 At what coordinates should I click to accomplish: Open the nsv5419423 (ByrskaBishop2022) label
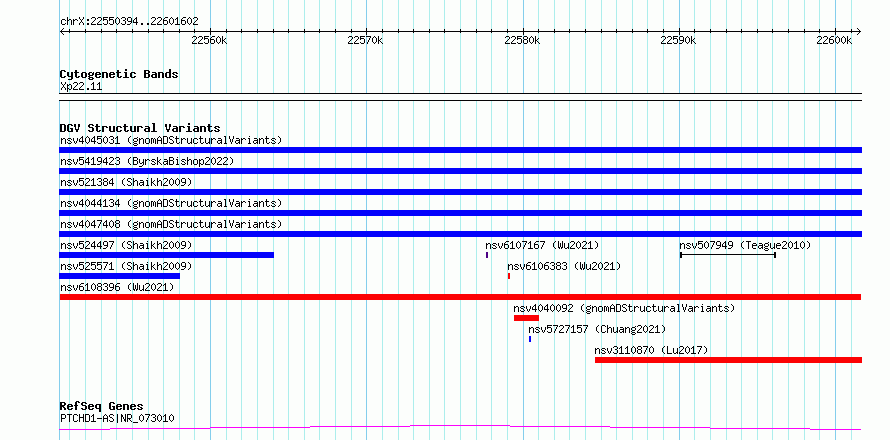[x=147, y=161]
